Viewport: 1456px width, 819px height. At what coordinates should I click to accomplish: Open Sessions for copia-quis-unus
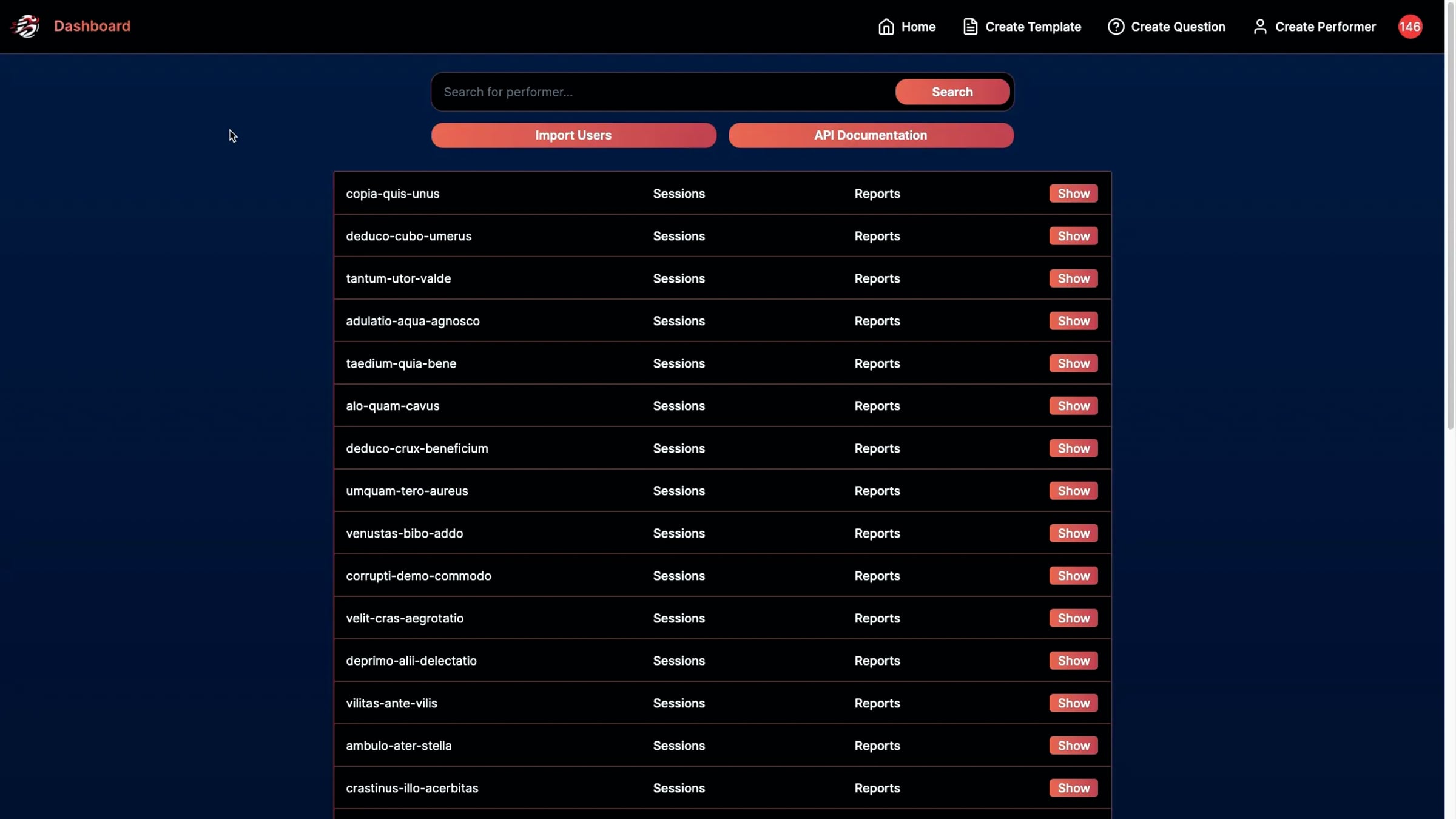(x=679, y=194)
